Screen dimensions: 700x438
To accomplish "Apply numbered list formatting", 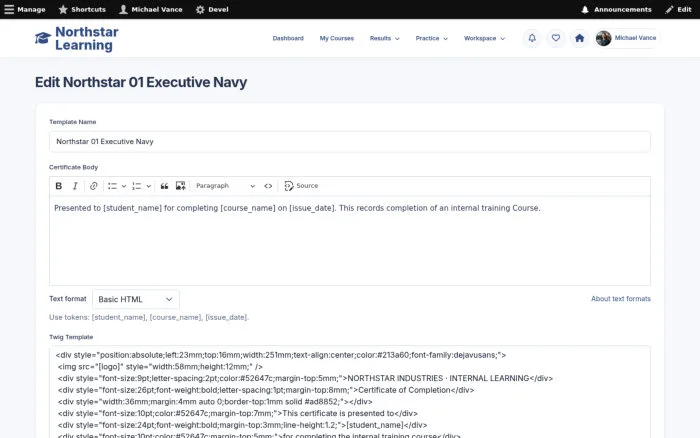I will (x=137, y=186).
